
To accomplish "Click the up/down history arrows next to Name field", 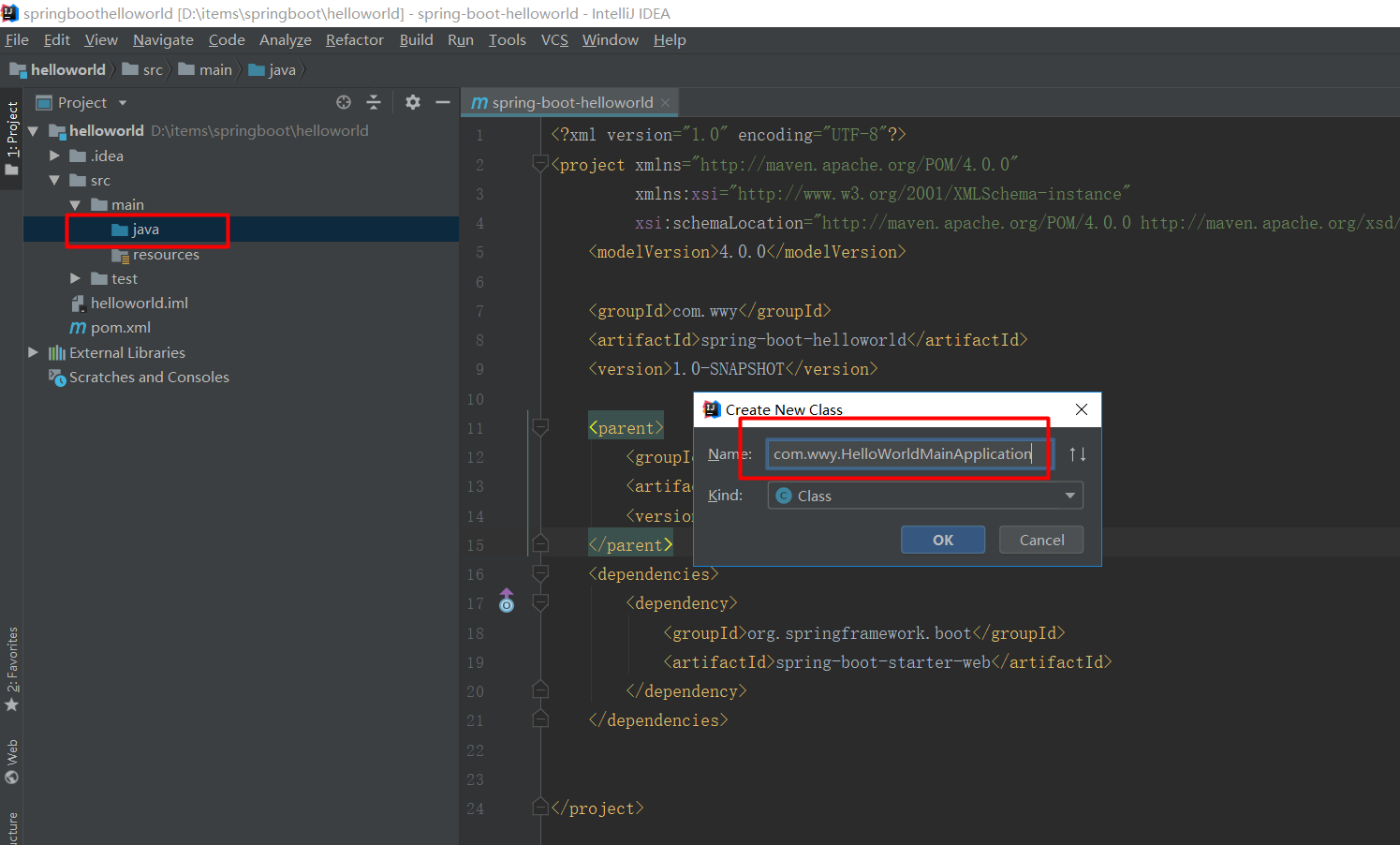I will [1078, 453].
